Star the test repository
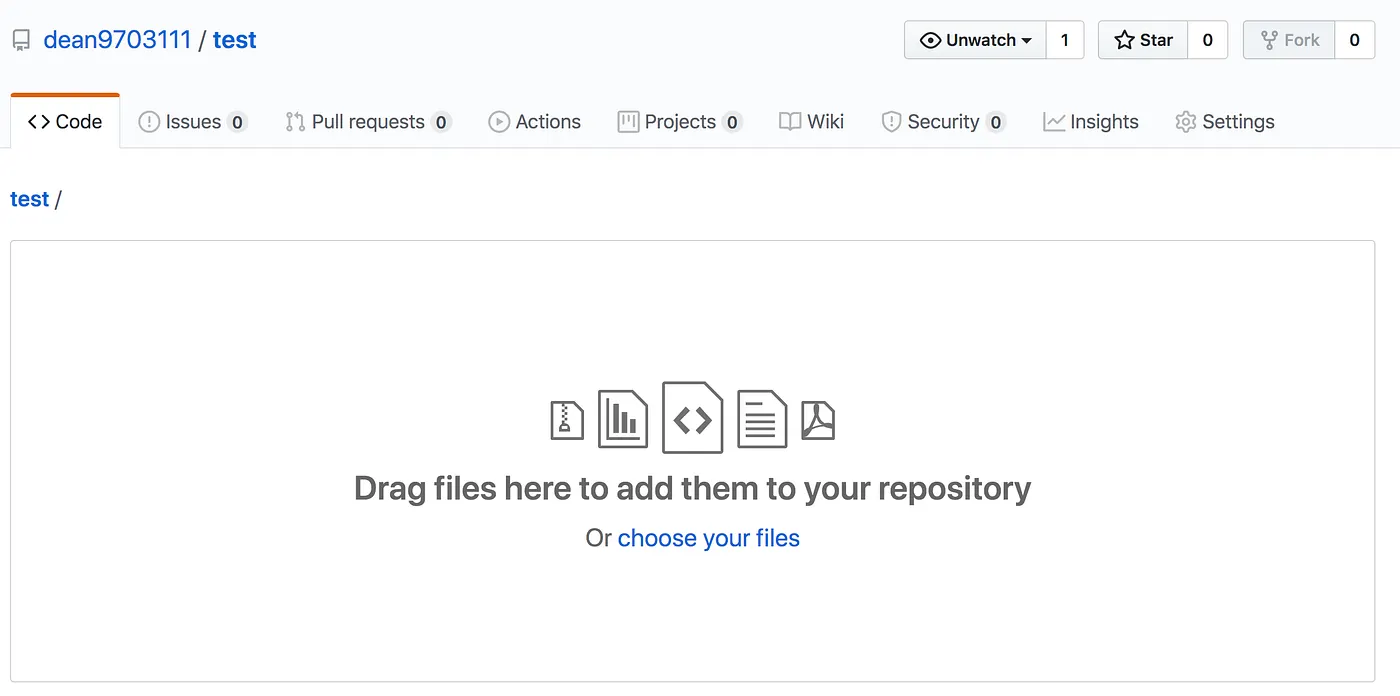Image resolution: width=1400 pixels, height=696 pixels. click(1143, 40)
